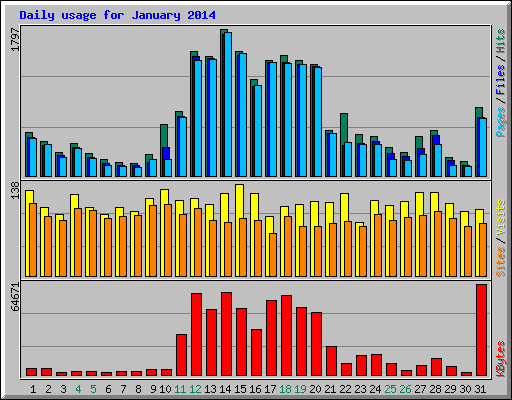Image resolution: width=512 pixels, height=400 pixels.
Task: Click day 1 on the x-axis
Action: pos(33,389)
